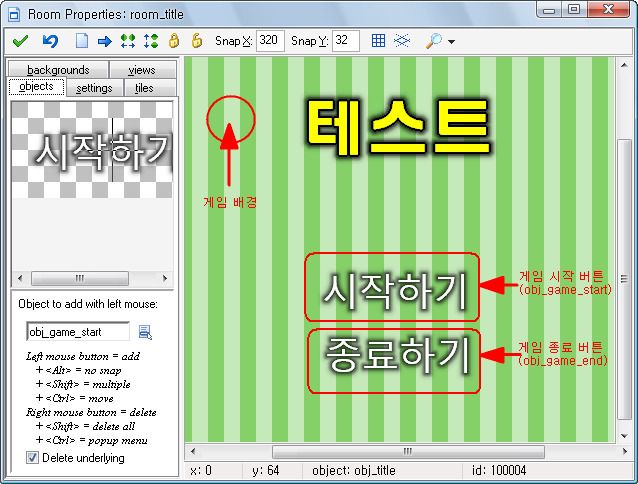Viewport: 638px width, 484px height.
Task: Switch to the views tab
Action: click(x=142, y=70)
